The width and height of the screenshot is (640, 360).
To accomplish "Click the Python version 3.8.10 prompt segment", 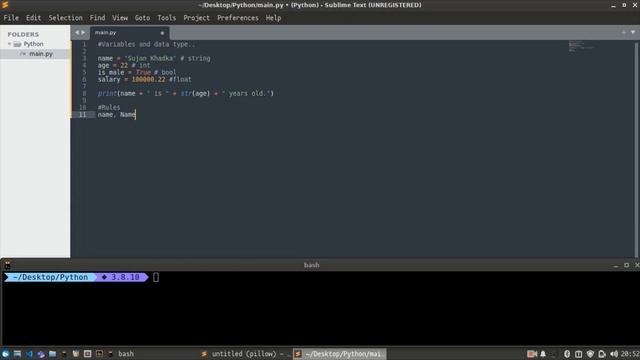I will coord(122,277).
